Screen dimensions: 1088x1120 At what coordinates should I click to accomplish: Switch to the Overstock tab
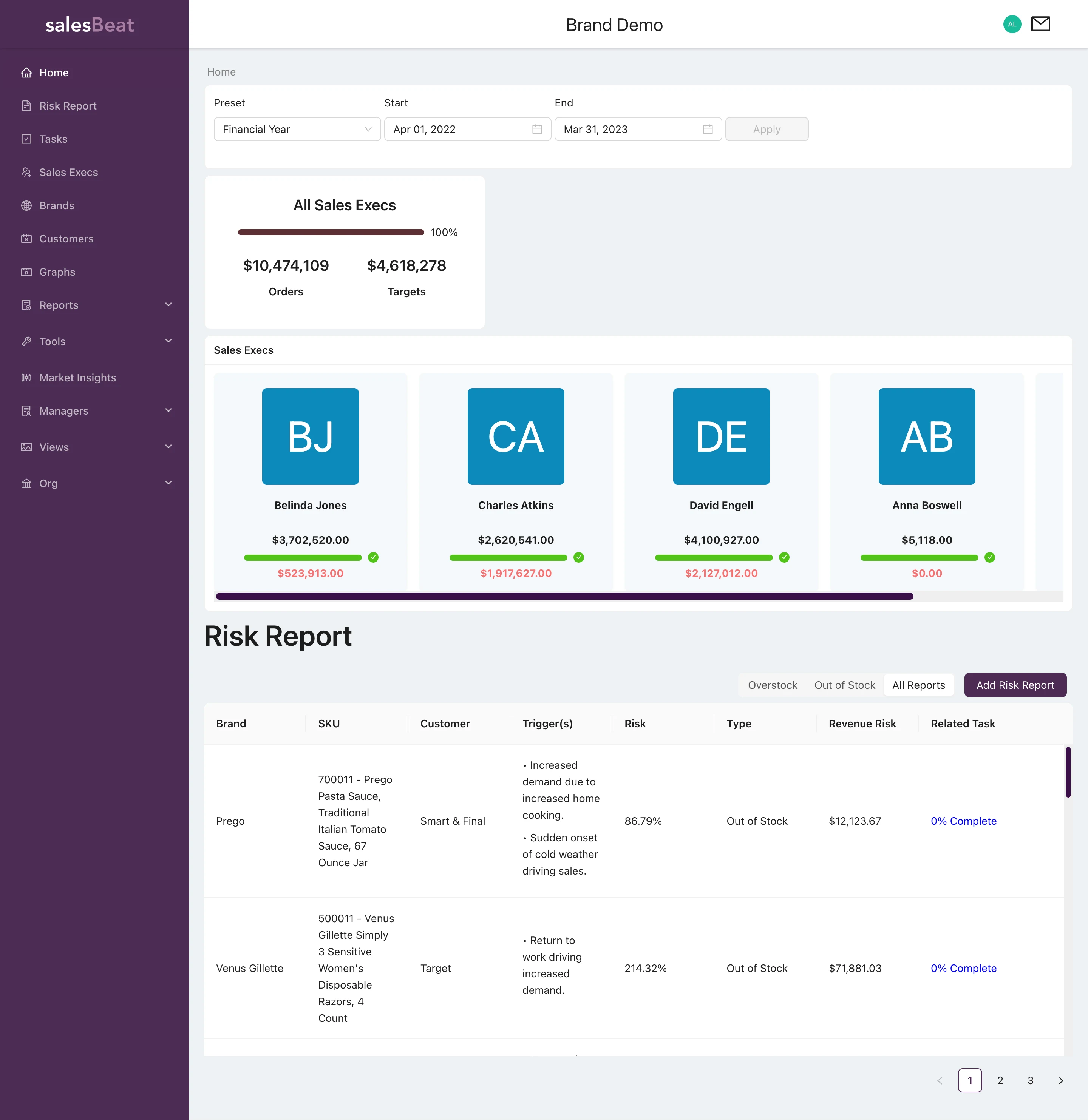(x=772, y=685)
